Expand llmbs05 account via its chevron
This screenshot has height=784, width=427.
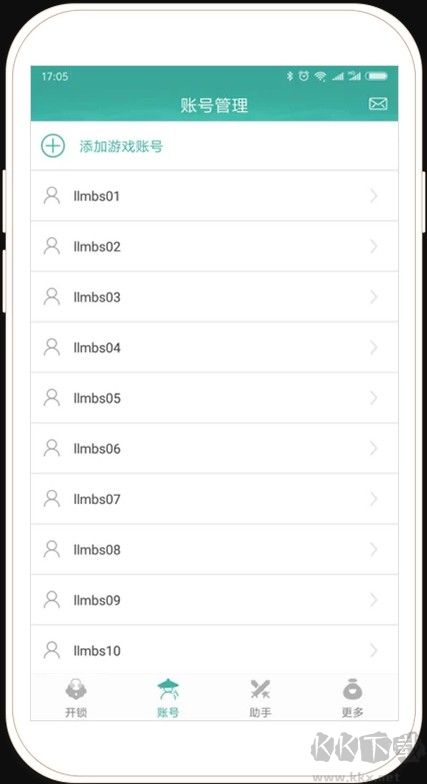374,398
